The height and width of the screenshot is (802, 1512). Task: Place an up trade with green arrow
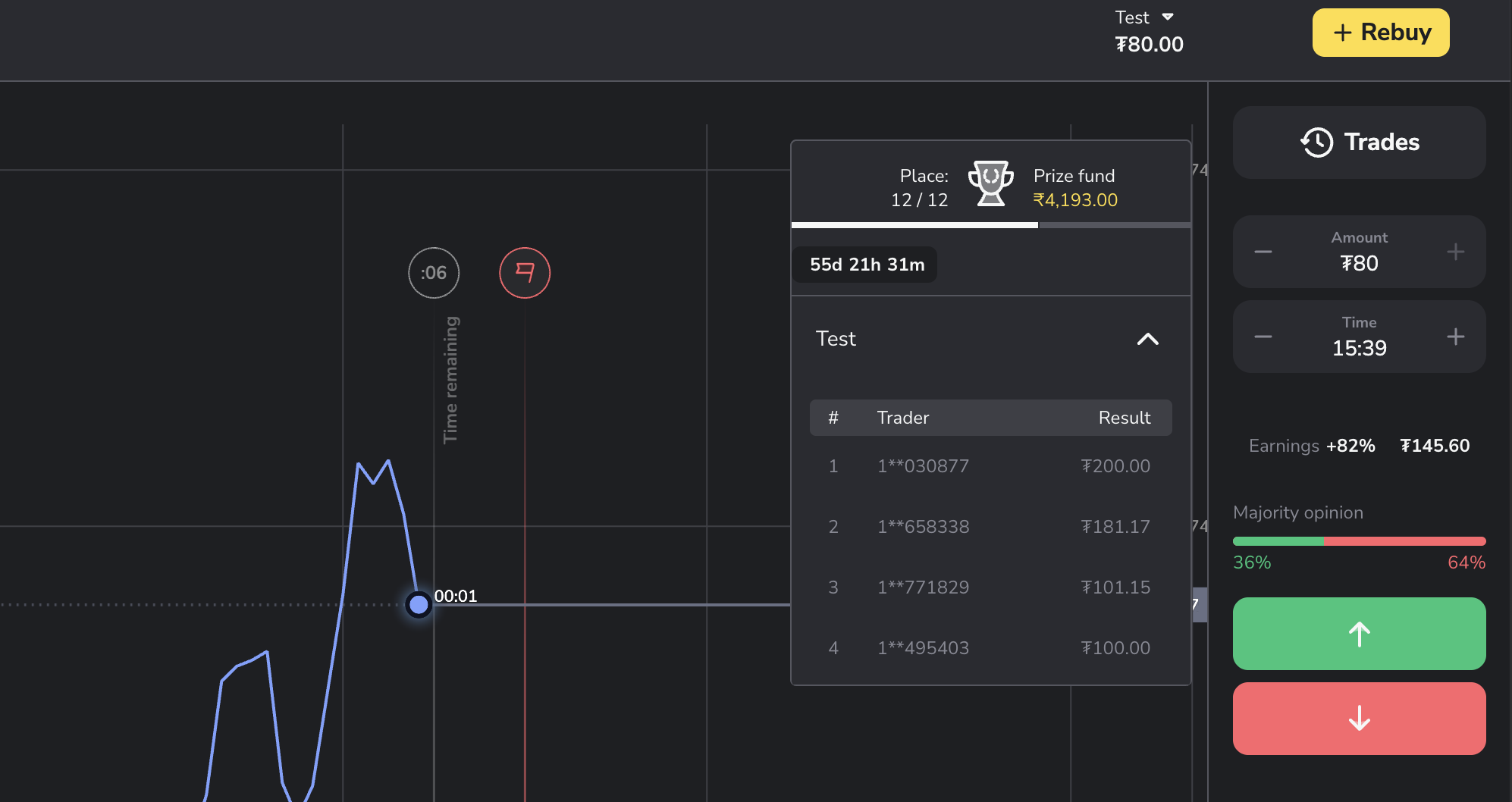coord(1359,634)
